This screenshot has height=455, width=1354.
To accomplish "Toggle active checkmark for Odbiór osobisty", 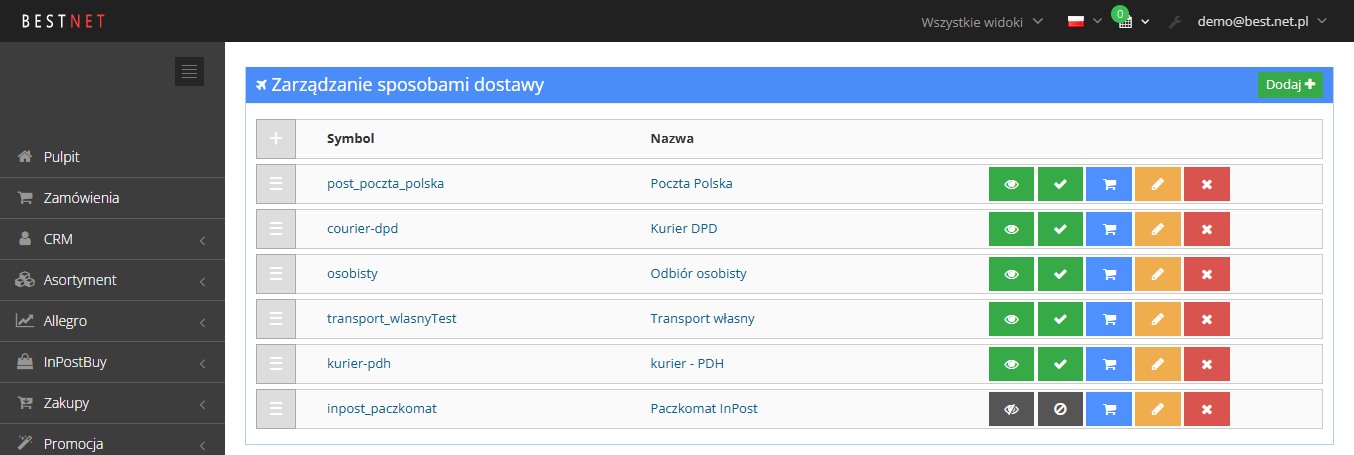I will pyautogui.click(x=1060, y=274).
